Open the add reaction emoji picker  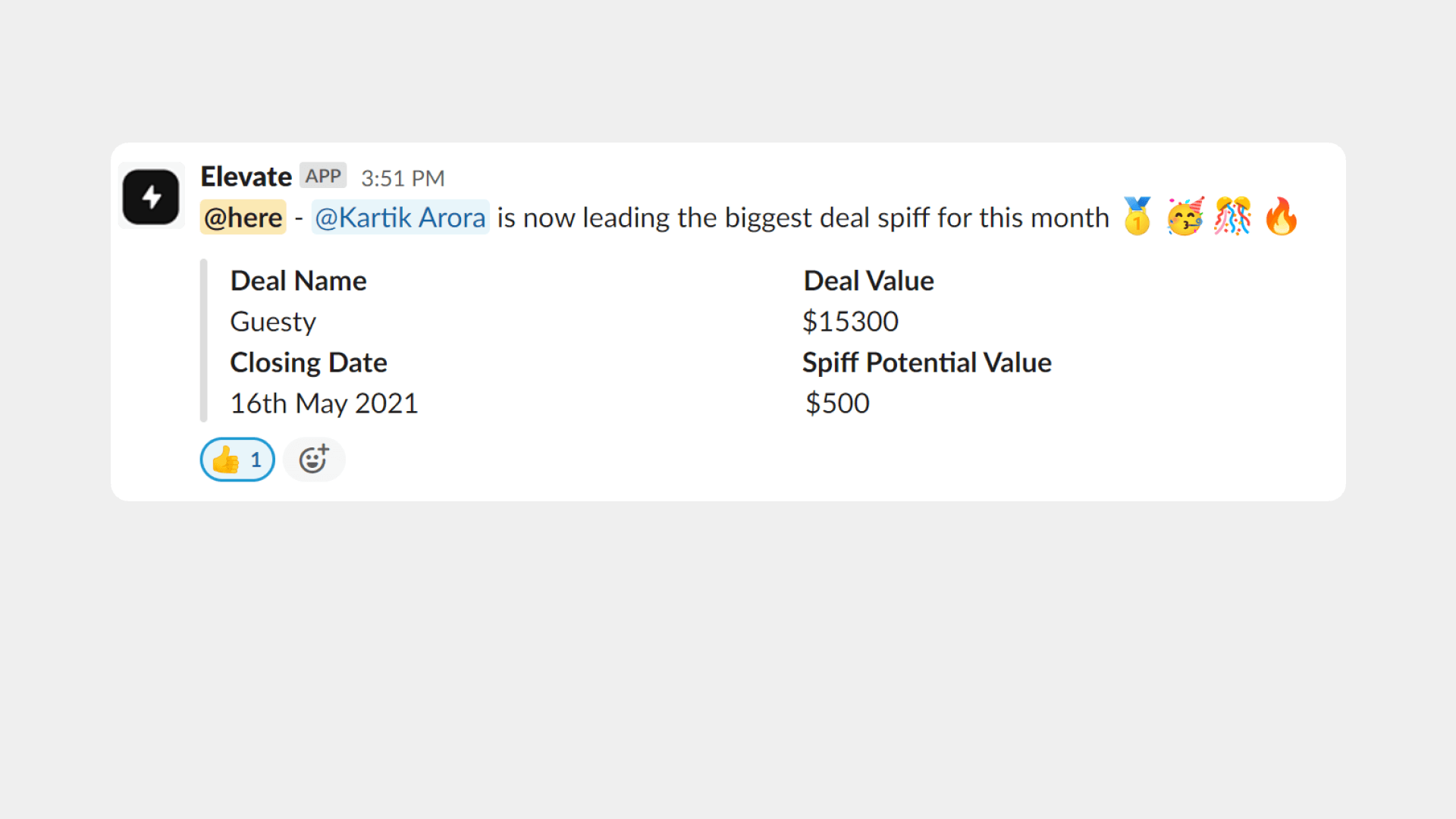(314, 460)
